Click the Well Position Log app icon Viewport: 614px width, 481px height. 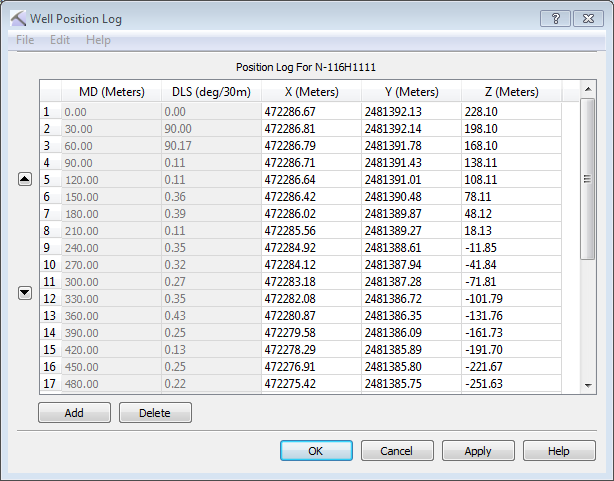point(17,18)
